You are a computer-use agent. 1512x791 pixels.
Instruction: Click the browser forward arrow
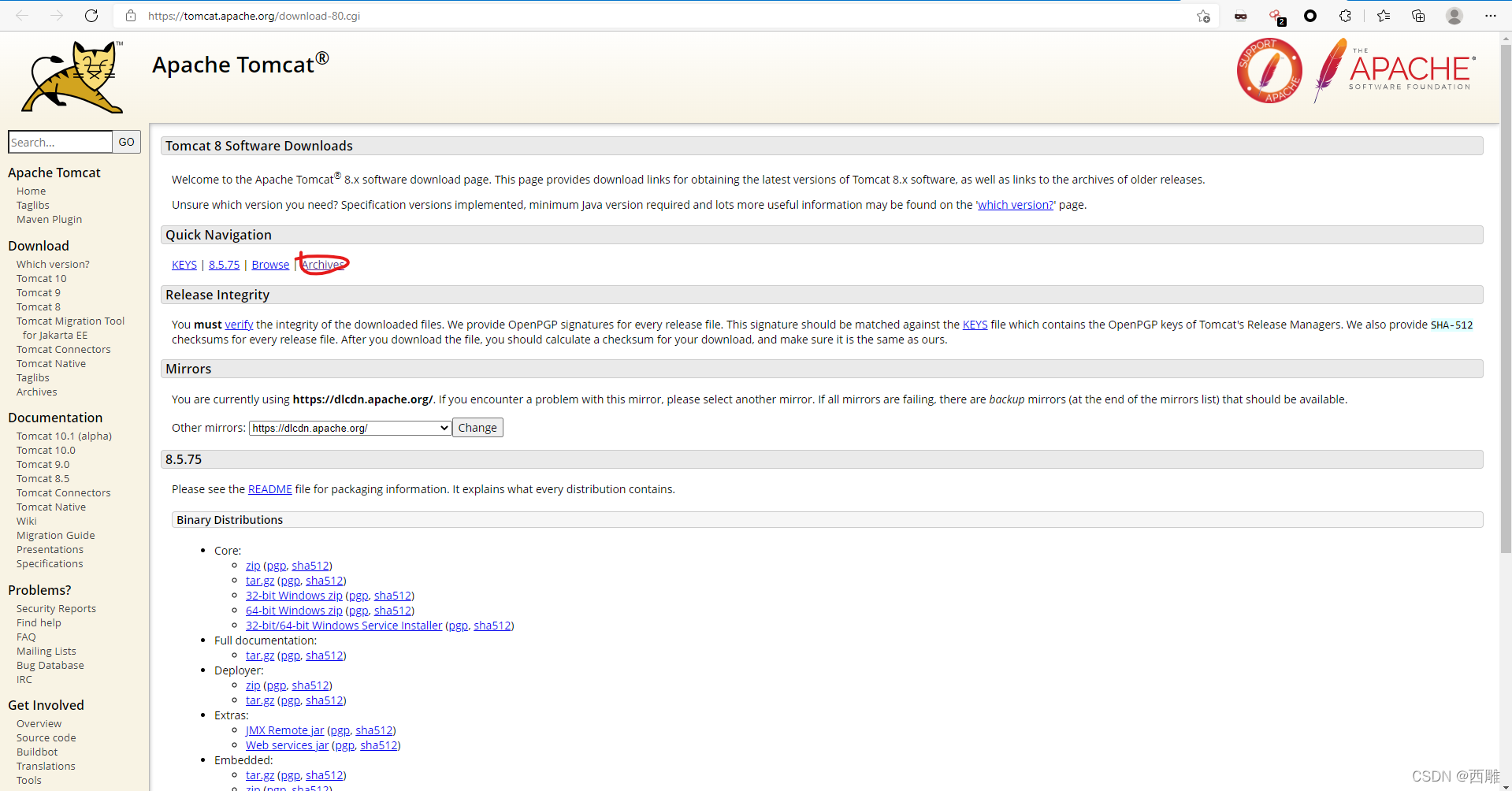pyautogui.click(x=57, y=16)
